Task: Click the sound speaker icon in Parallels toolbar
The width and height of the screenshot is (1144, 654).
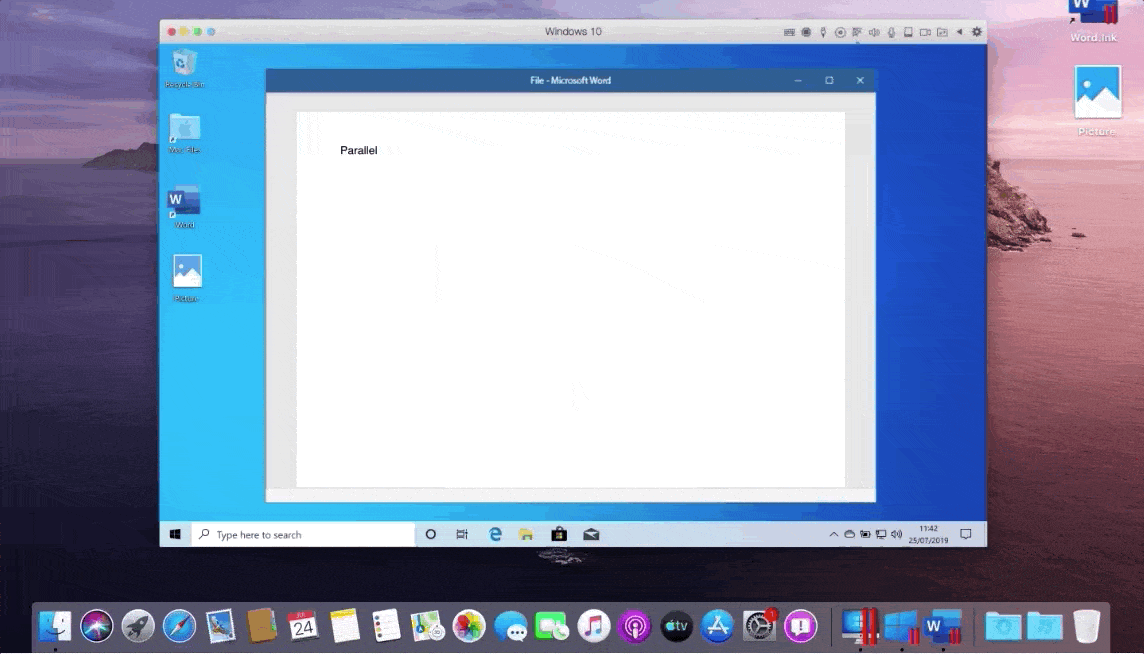Action: (x=874, y=32)
